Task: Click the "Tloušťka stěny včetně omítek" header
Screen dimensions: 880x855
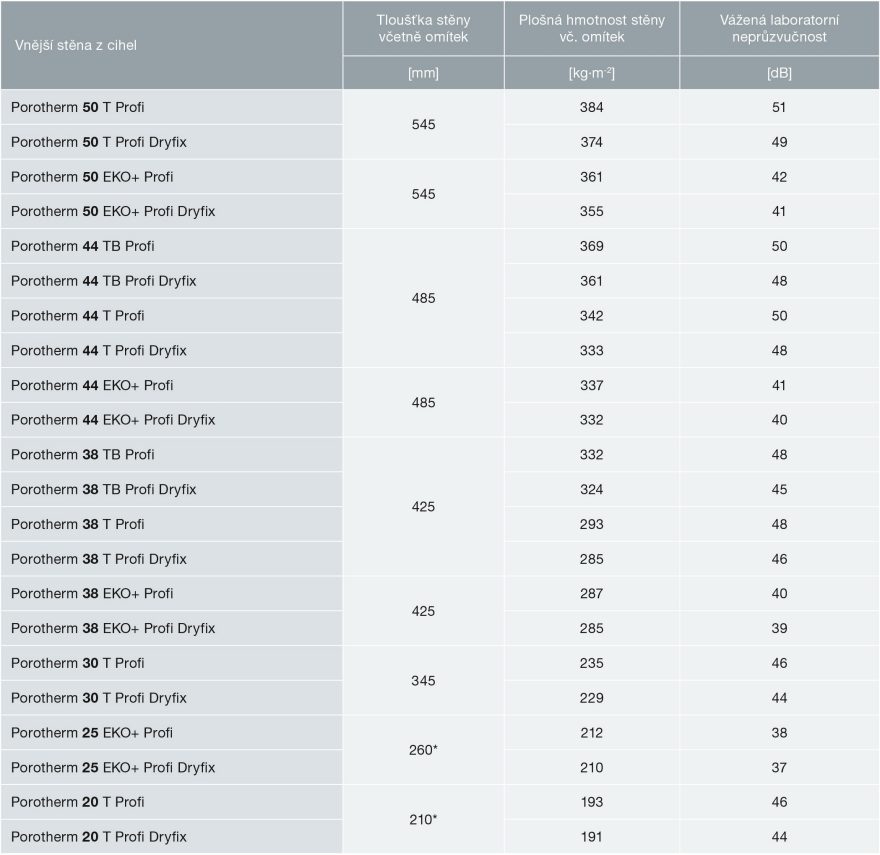Action: click(423, 28)
